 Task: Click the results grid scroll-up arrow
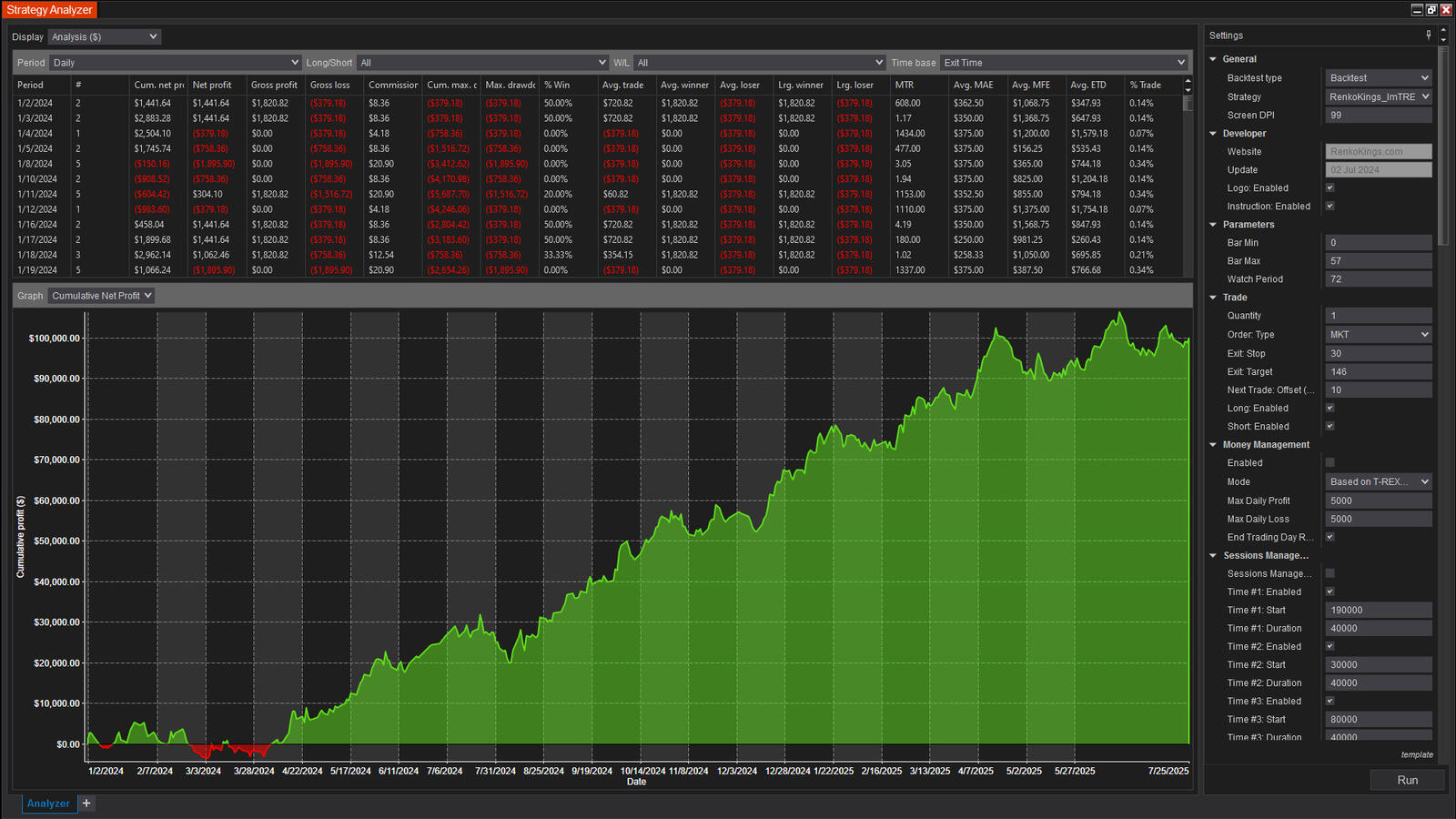point(1188,81)
